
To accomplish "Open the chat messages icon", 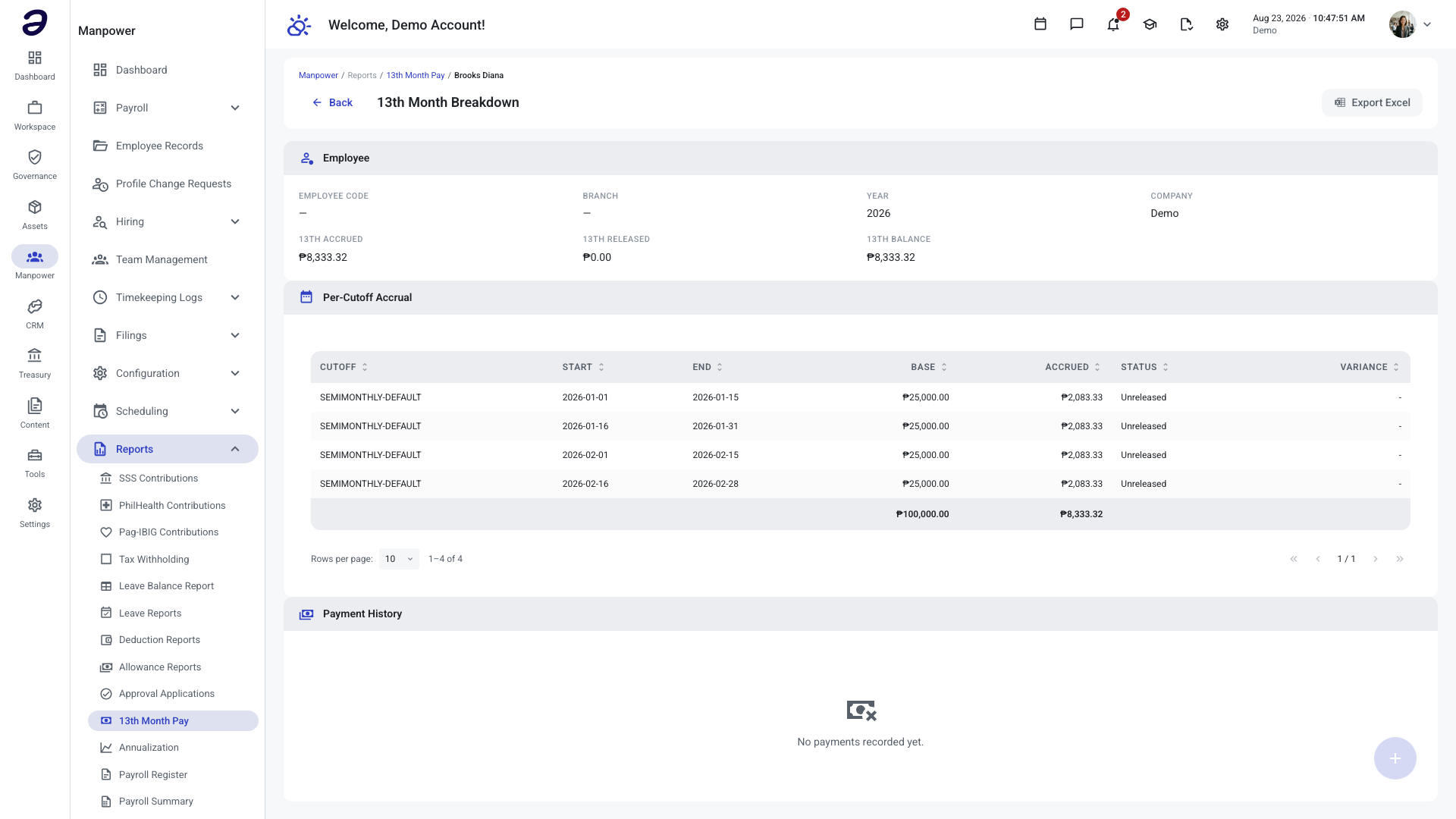I will tap(1077, 24).
